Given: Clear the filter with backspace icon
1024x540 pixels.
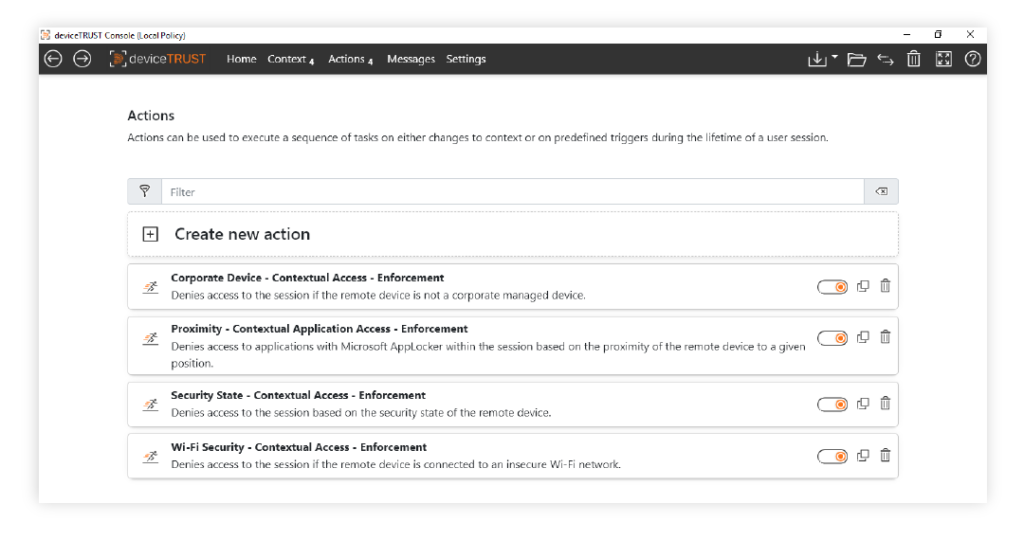Looking at the screenshot, I should coord(881,191).
